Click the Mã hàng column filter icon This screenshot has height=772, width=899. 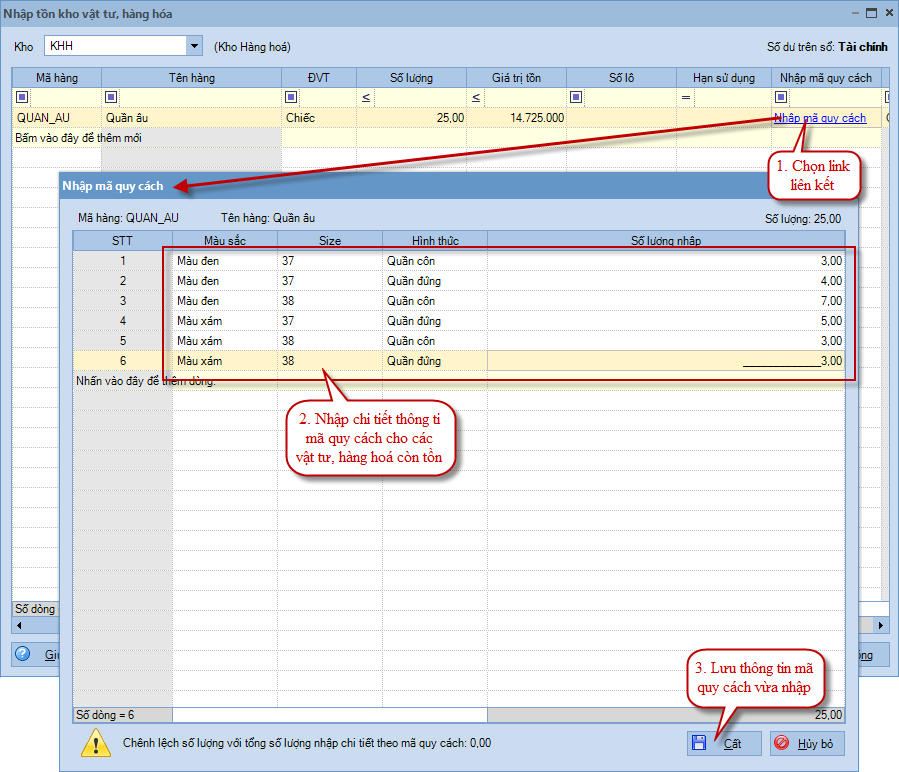(22, 97)
